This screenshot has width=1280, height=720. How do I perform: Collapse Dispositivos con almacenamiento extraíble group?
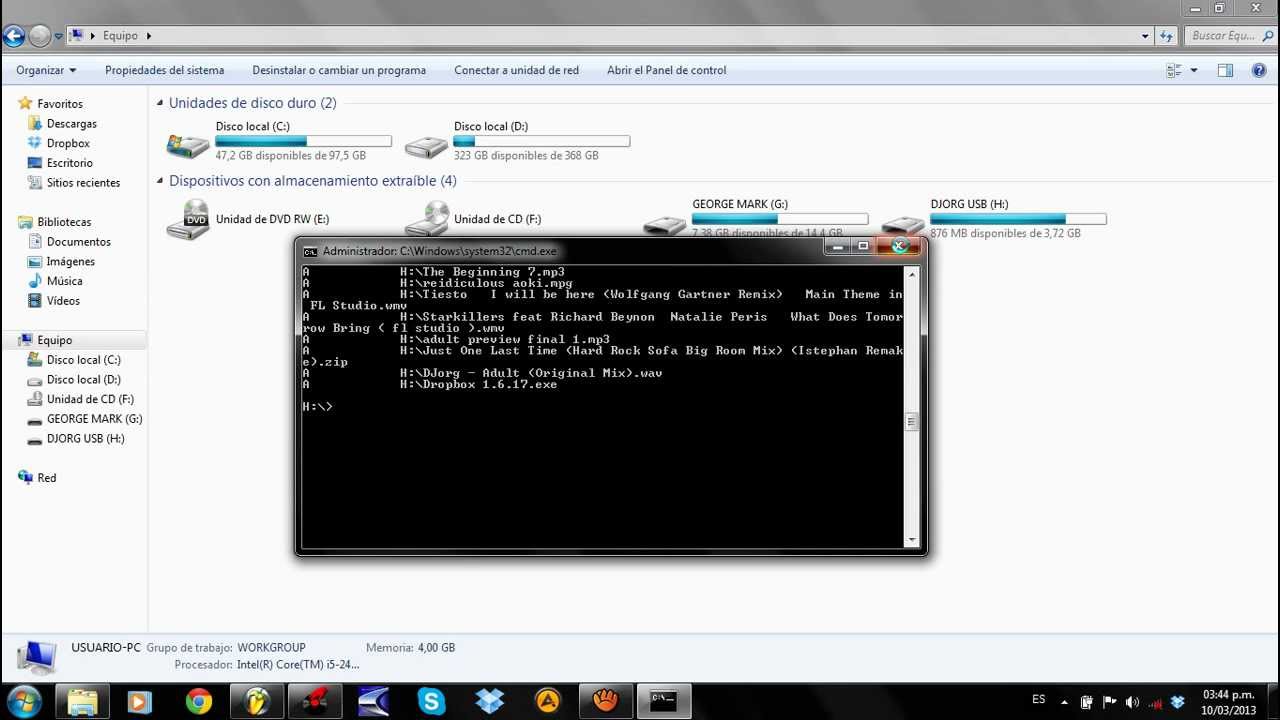coord(160,181)
